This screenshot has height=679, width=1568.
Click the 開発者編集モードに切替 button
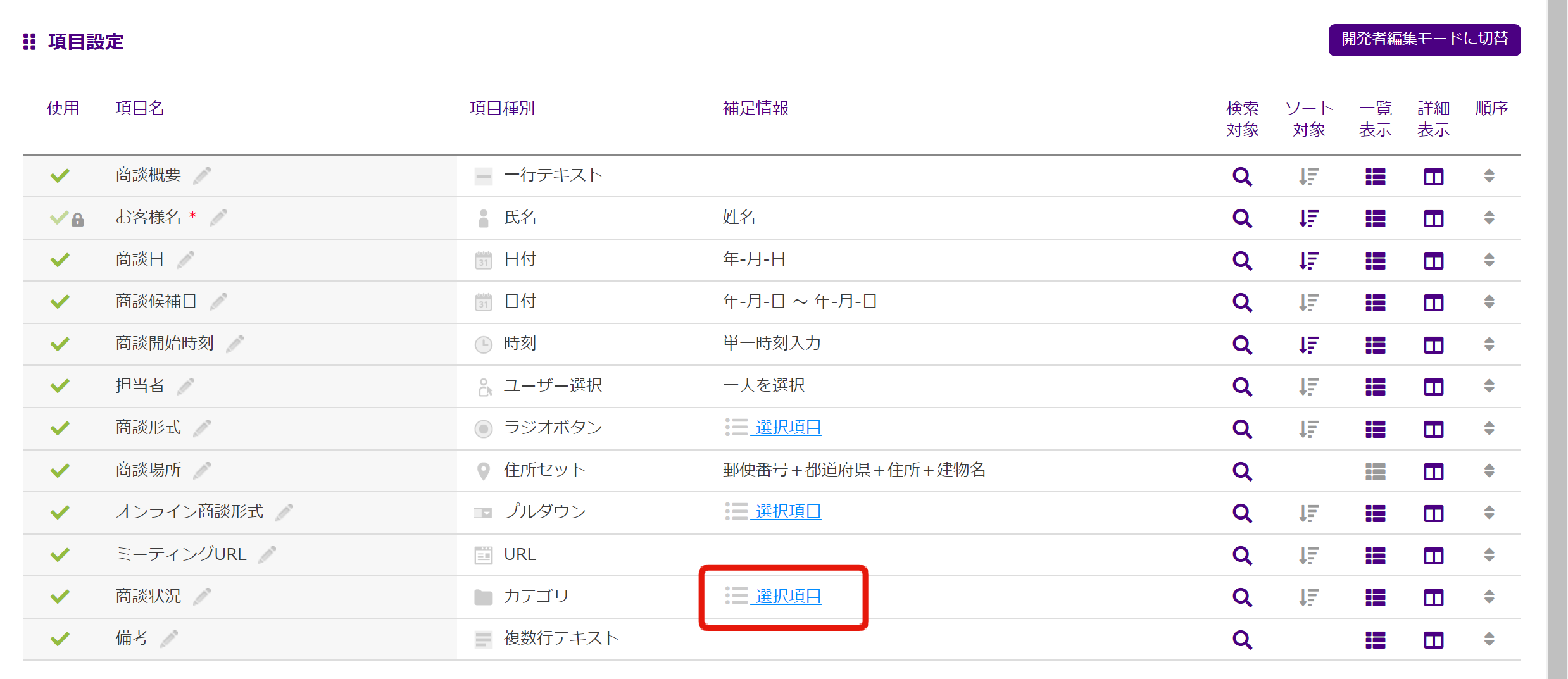click(1424, 39)
